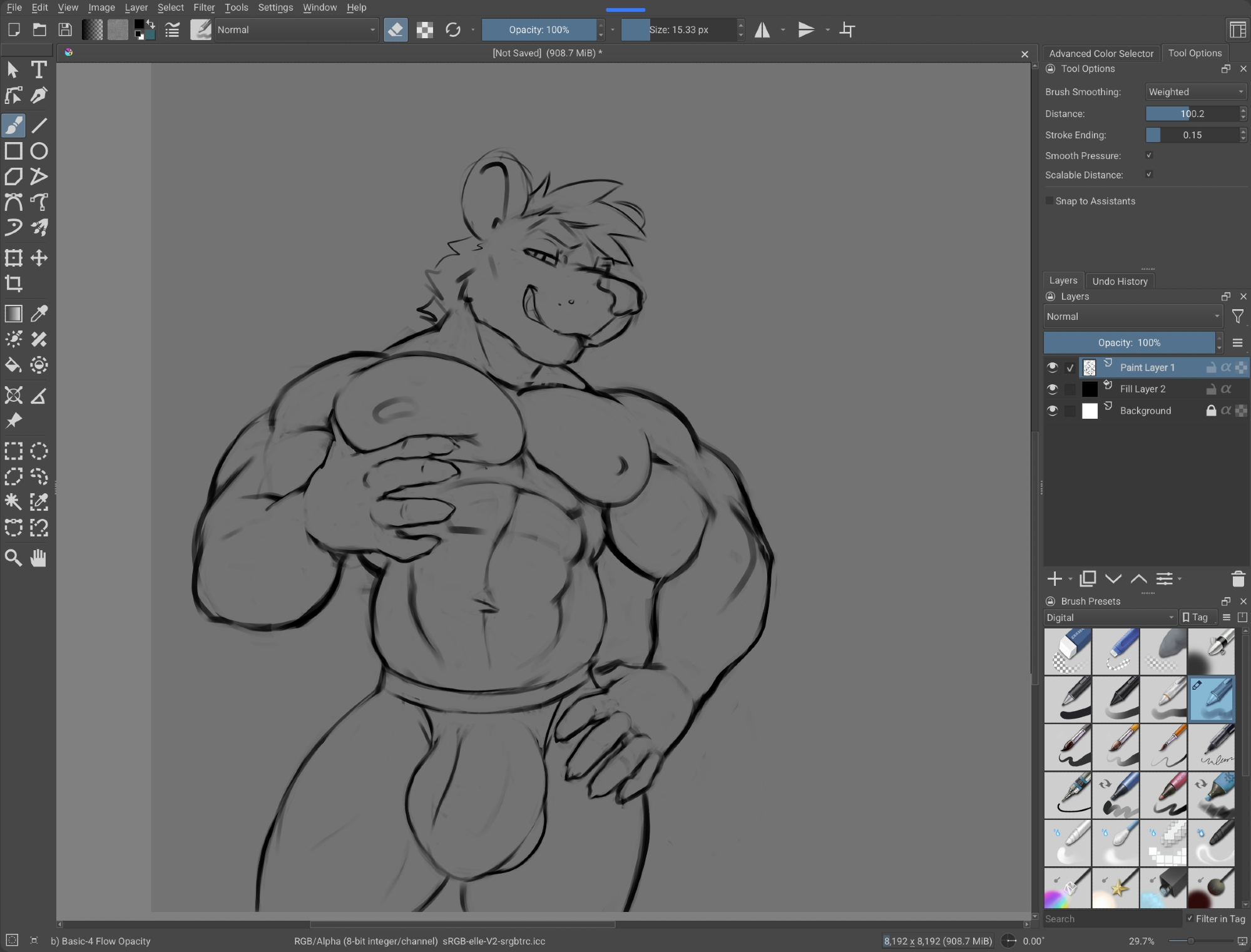
Task: Hide the Fill Layer 2 visibility eye
Action: coord(1052,389)
